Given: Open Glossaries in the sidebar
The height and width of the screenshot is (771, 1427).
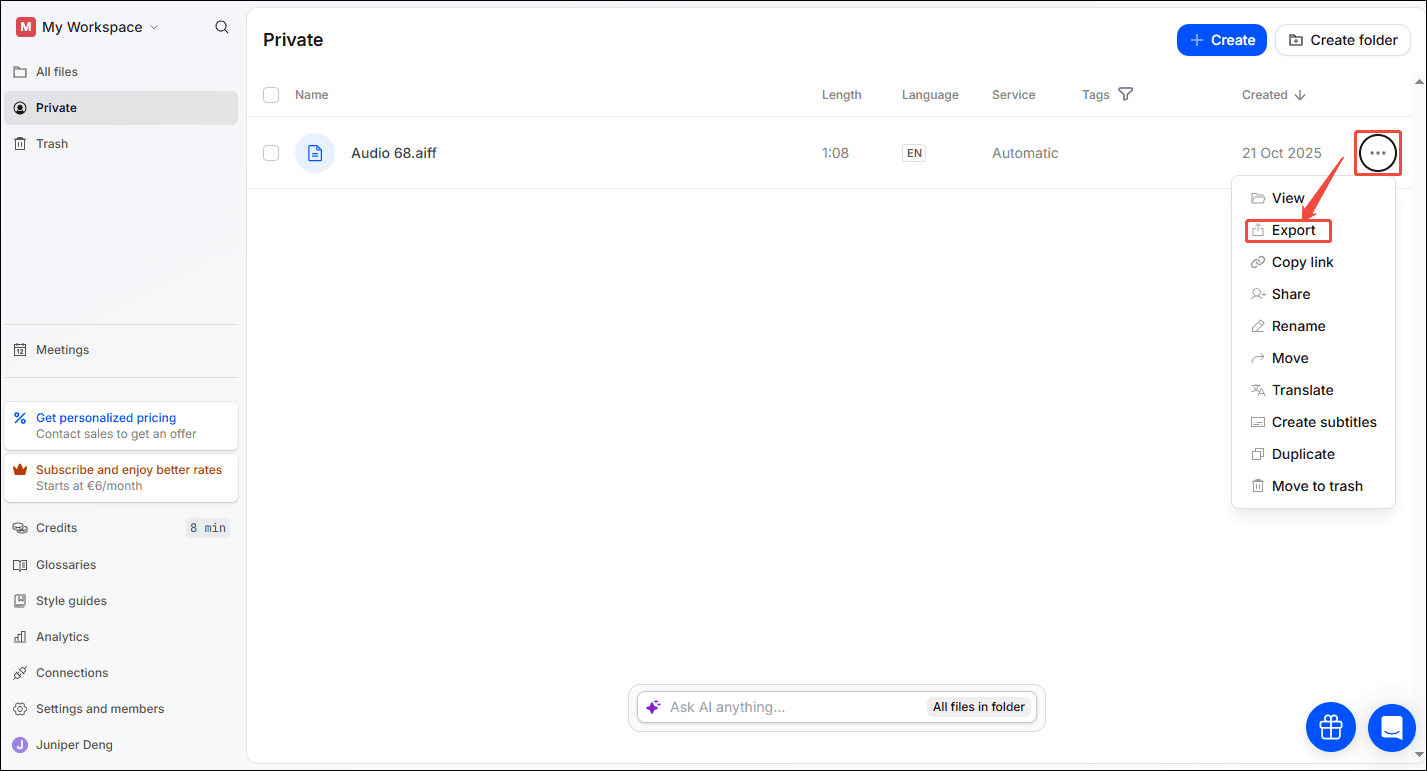Looking at the screenshot, I should point(121,565).
